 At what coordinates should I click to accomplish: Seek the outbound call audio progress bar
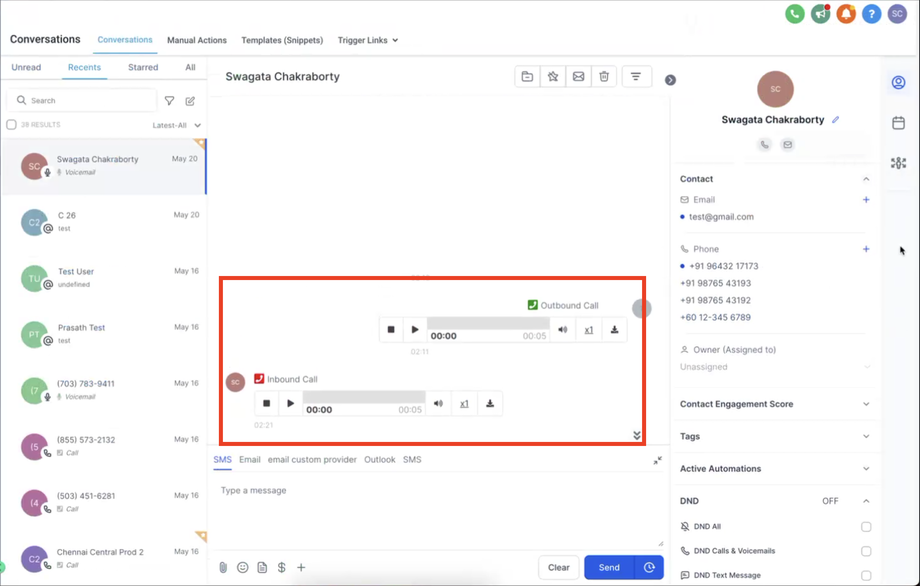coord(488,324)
